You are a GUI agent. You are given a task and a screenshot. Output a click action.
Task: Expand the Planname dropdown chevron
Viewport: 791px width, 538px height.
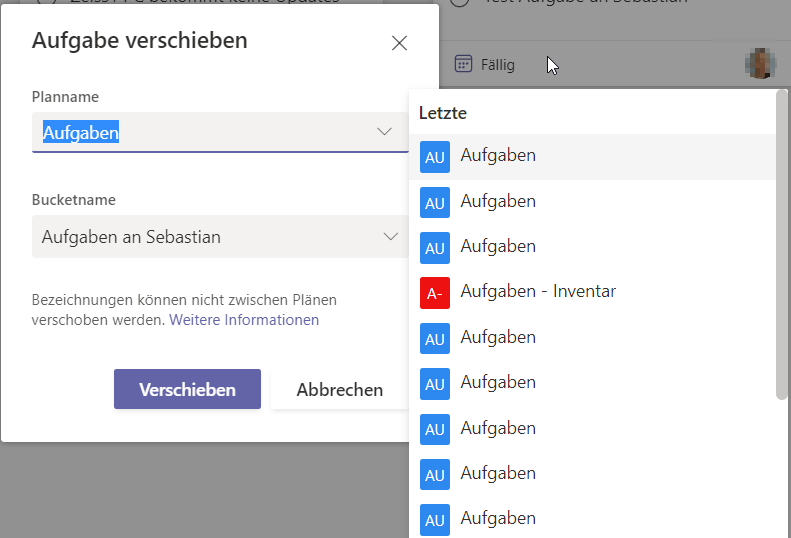pos(385,132)
